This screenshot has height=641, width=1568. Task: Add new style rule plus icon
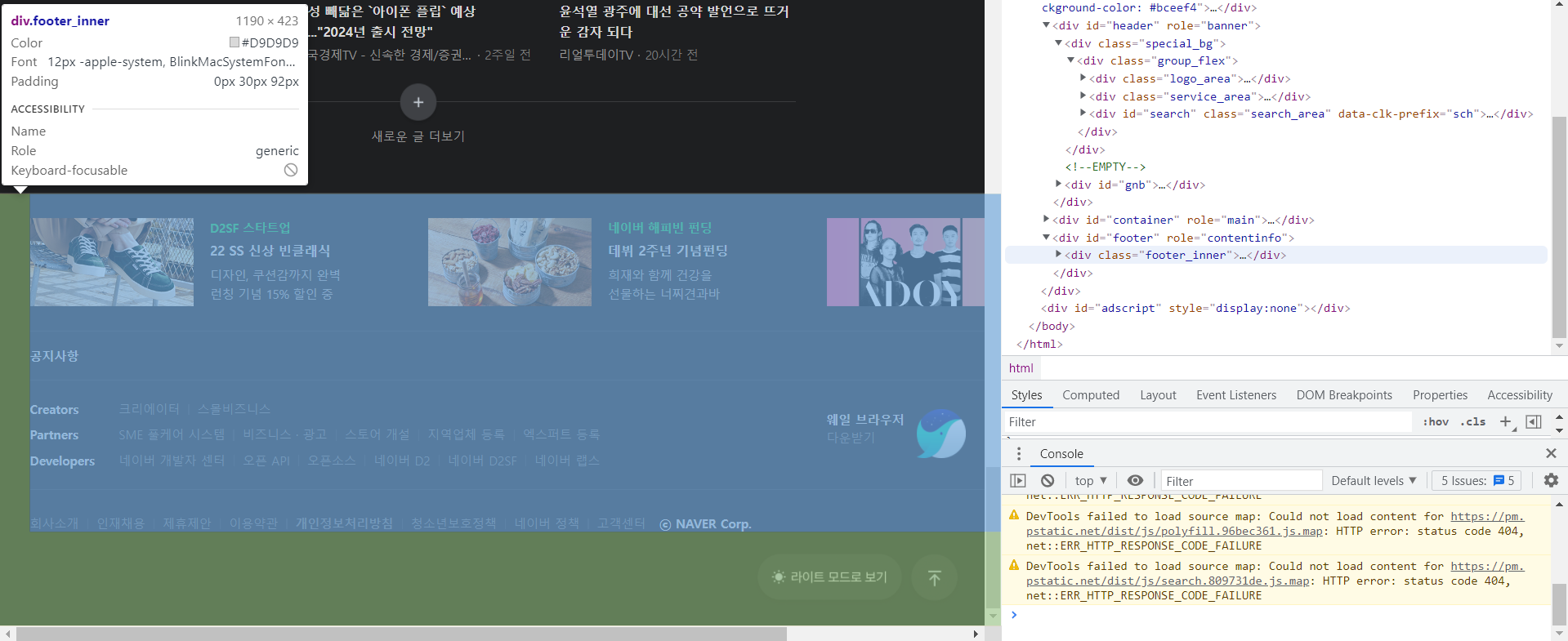click(1506, 422)
